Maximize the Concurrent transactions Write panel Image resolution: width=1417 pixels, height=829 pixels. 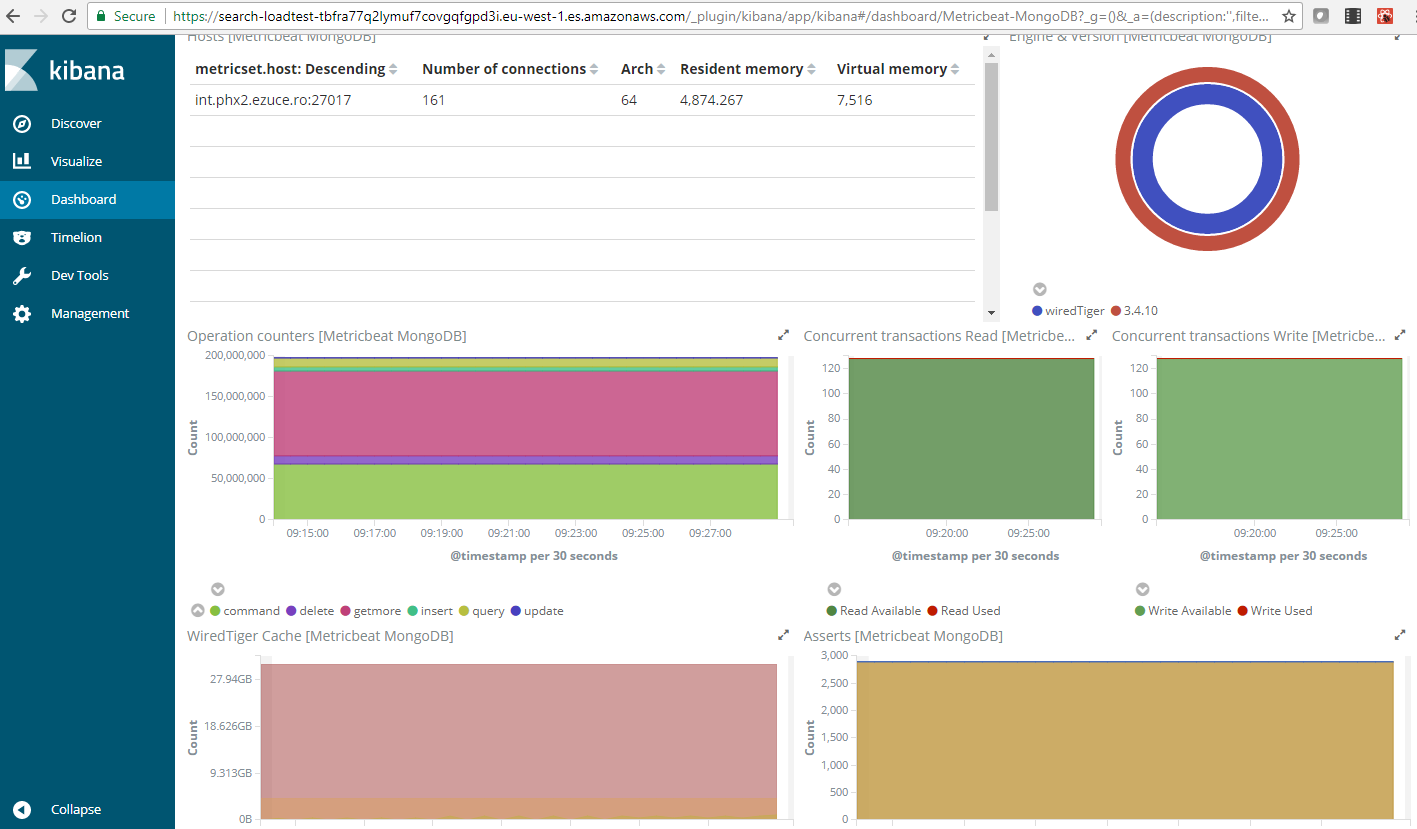[1400, 335]
